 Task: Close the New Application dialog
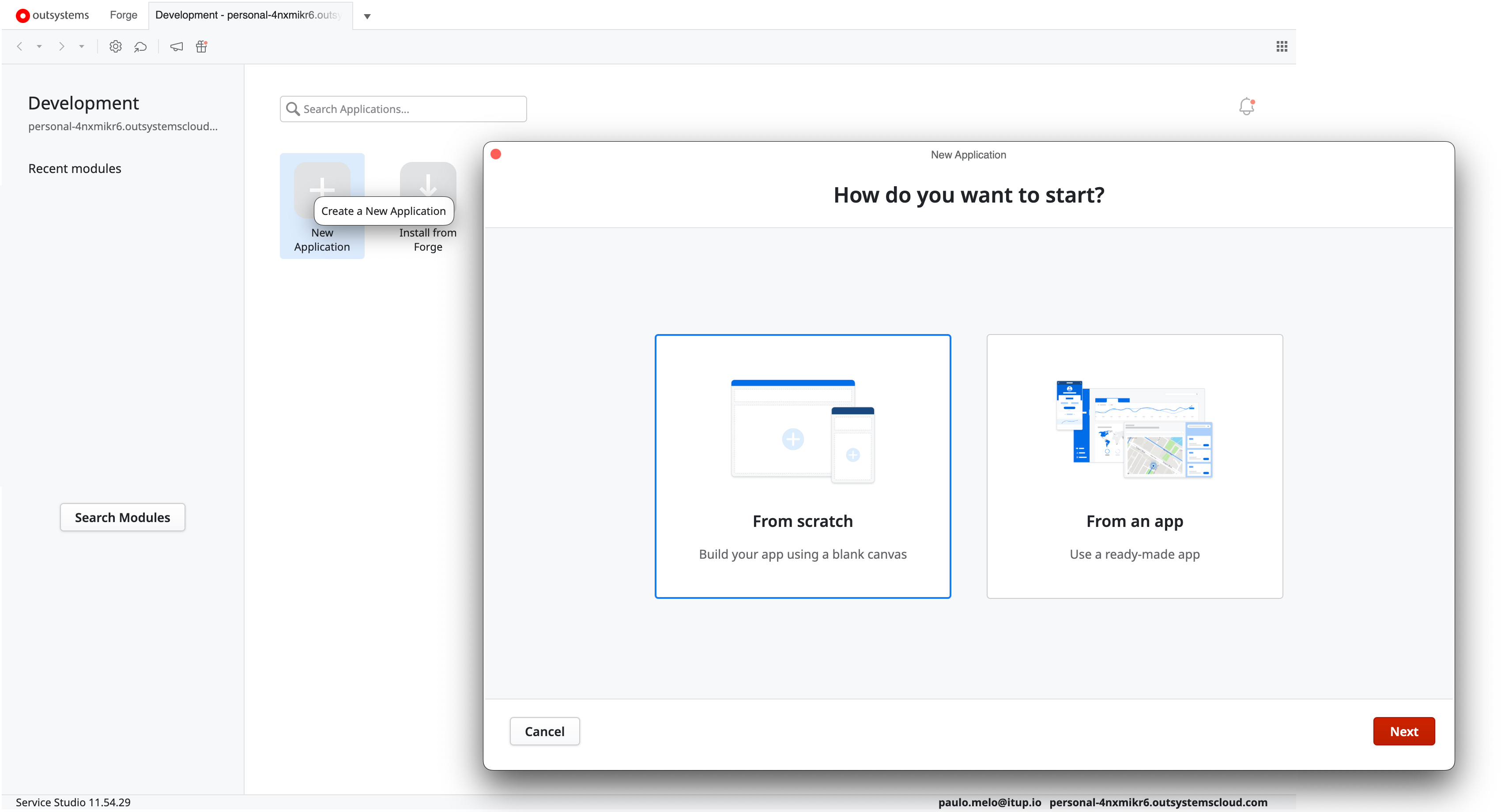(496, 154)
